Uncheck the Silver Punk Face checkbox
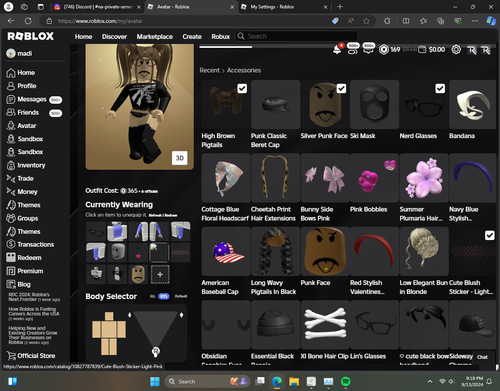This screenshot has height=391, width=500. point(341,88)
